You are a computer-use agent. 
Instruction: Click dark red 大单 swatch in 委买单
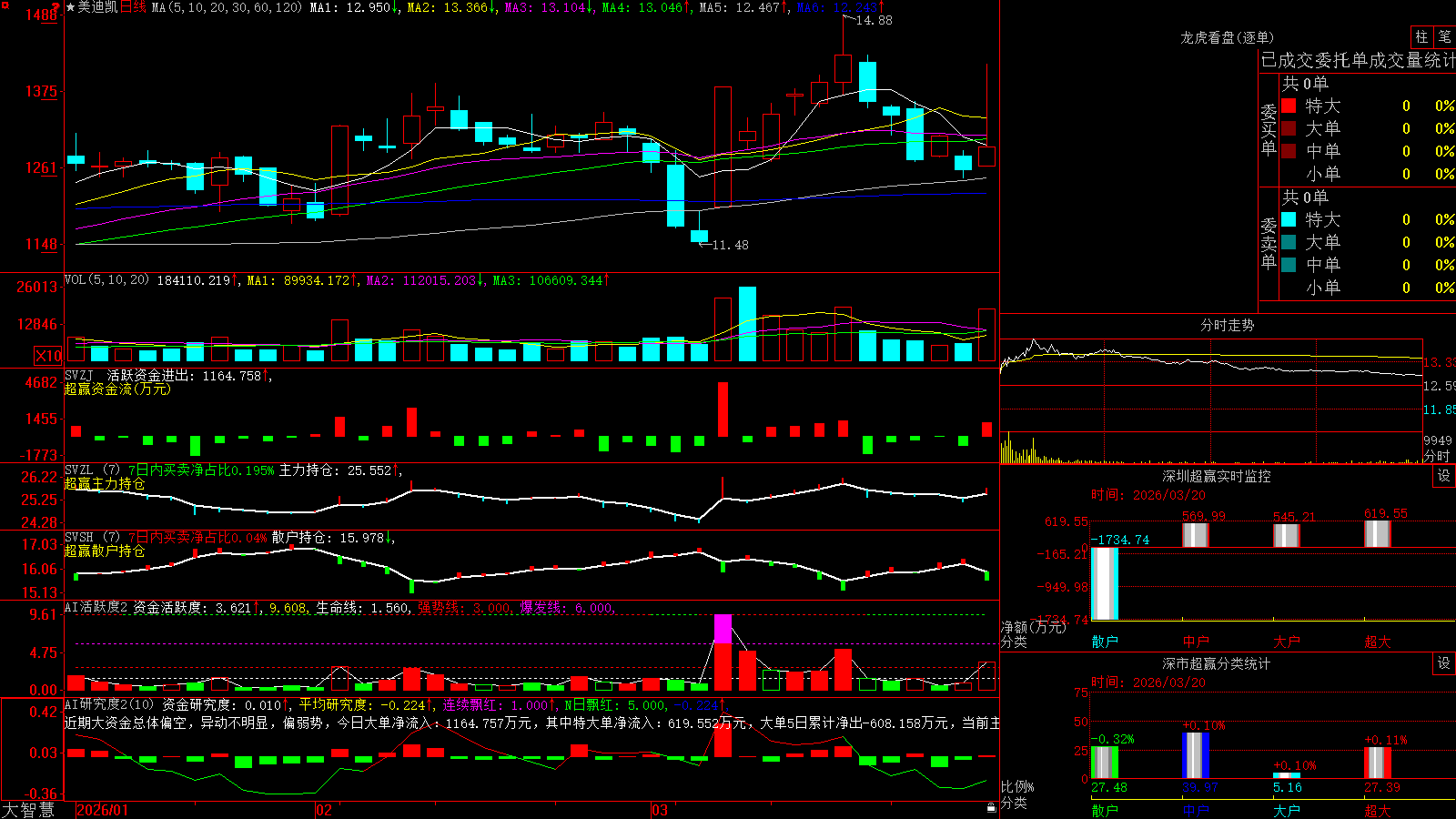coord(1289,128)
